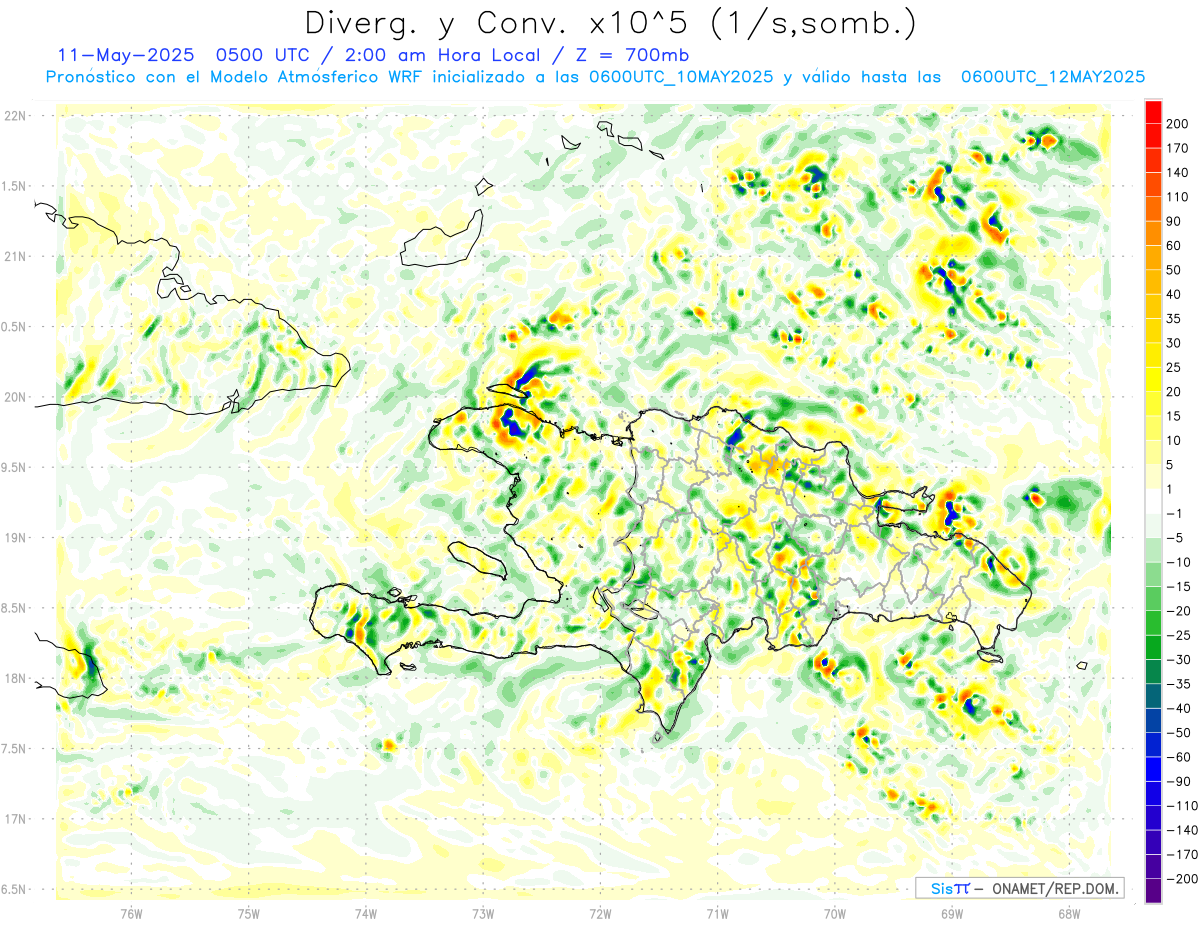This screenshot has width=1200, height=927.
Task: Pick the purple swatch below -200
Action: coord(1153,892)
